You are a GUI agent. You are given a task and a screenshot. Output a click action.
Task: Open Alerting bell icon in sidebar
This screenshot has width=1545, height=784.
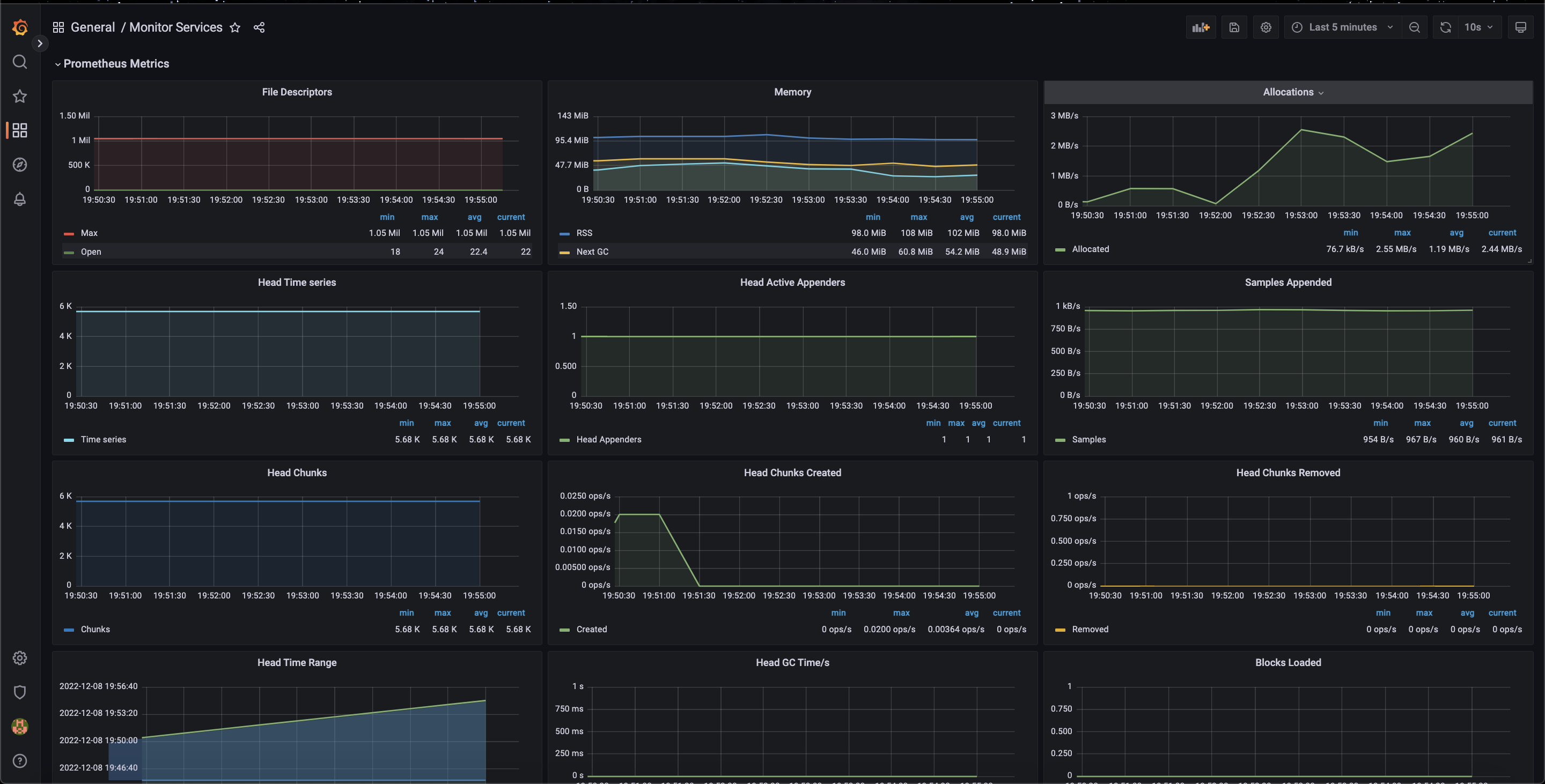coord(20,199)
